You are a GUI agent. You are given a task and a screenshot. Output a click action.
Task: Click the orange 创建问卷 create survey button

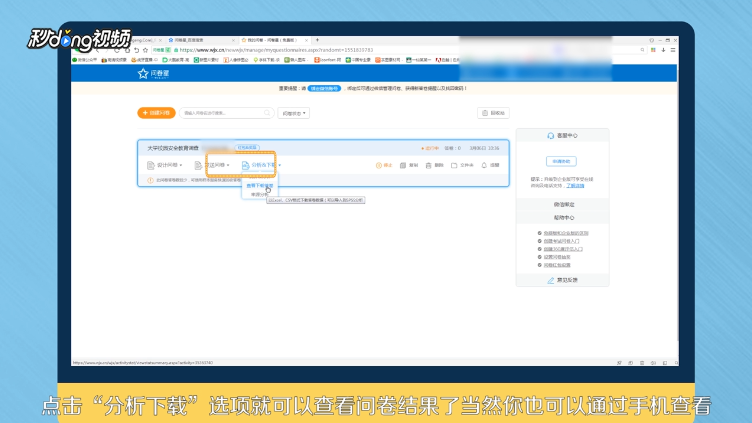[156, 113]
